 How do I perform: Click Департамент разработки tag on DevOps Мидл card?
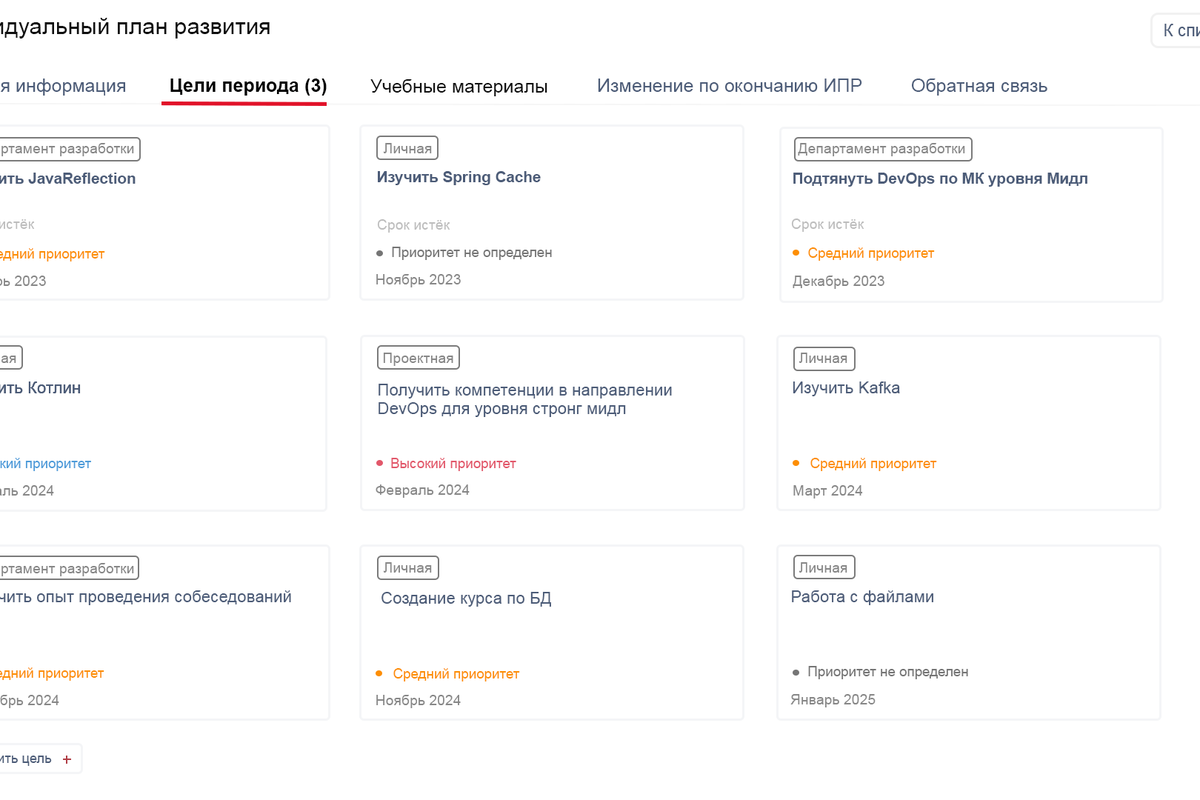coord(881,149)
